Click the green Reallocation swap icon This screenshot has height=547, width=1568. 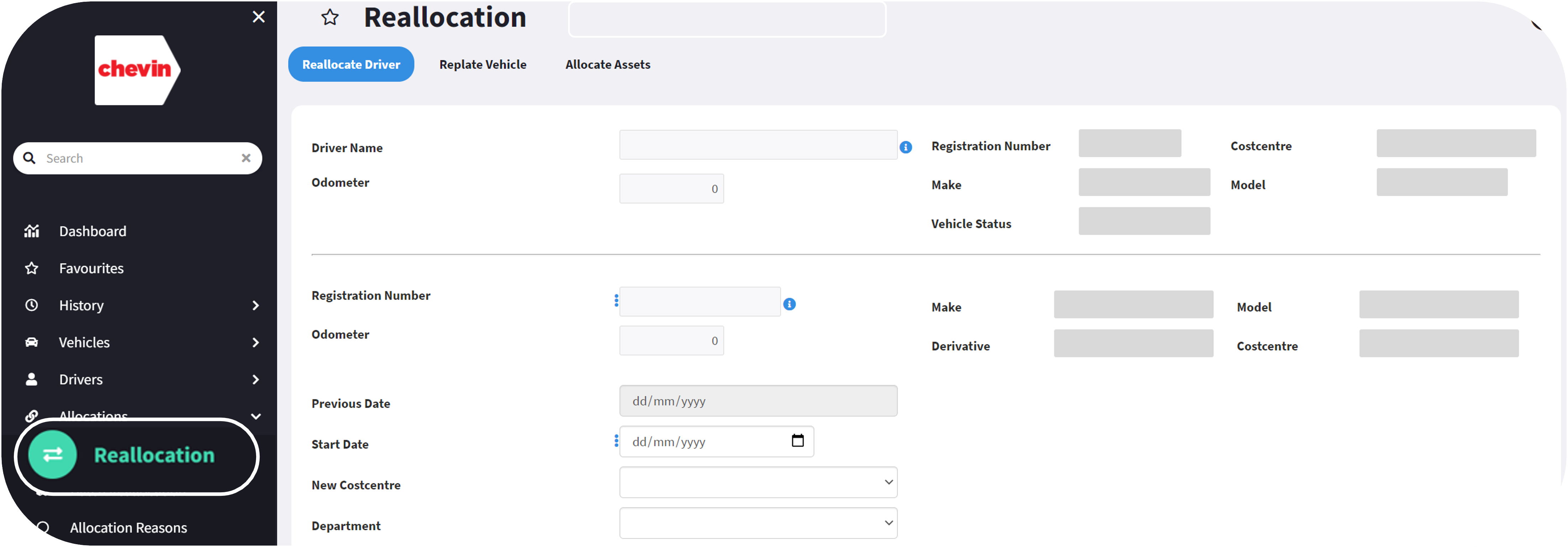tap(52, 455)
